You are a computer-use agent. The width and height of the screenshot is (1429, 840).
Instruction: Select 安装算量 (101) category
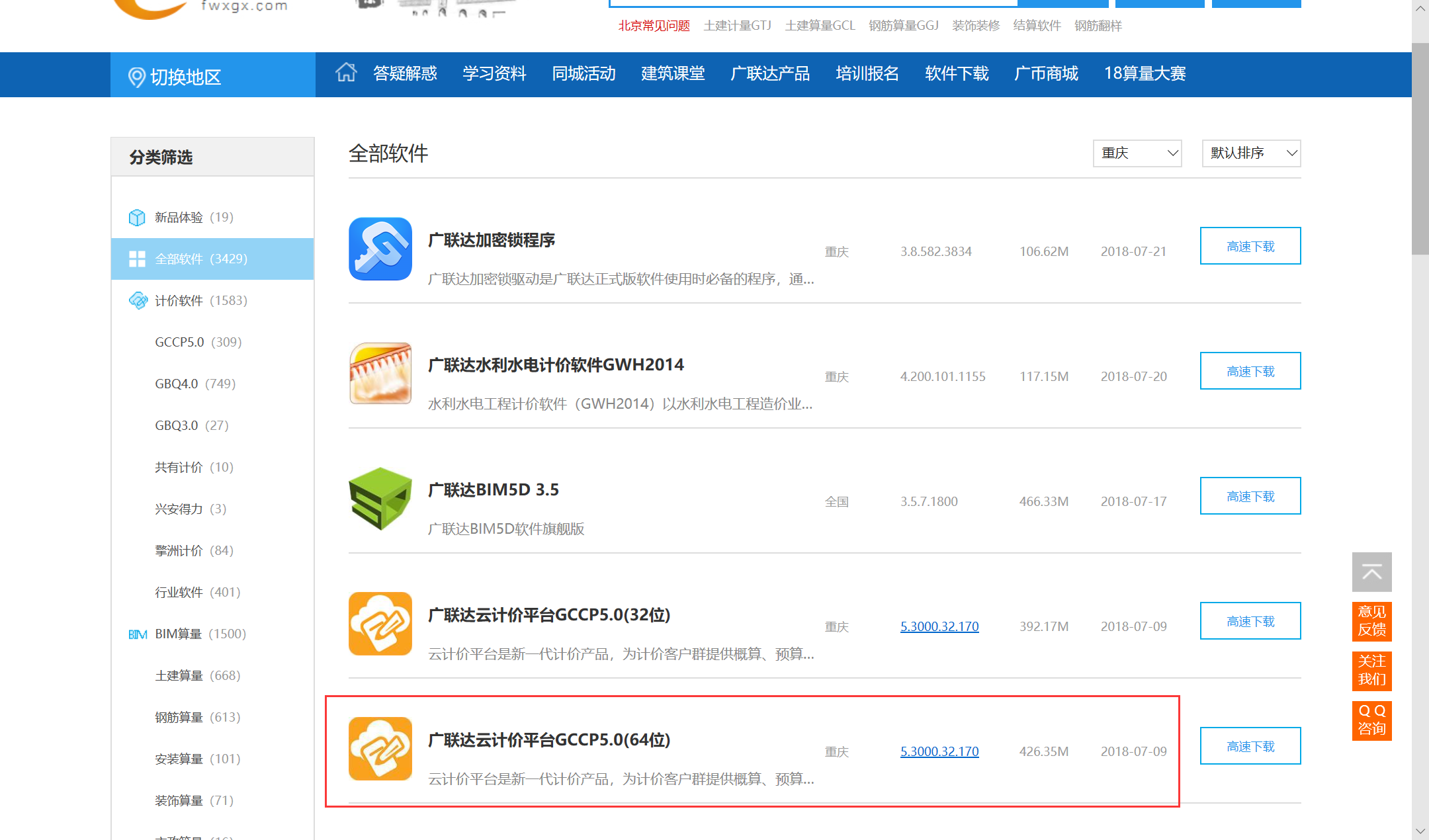(x=198, y=759)
